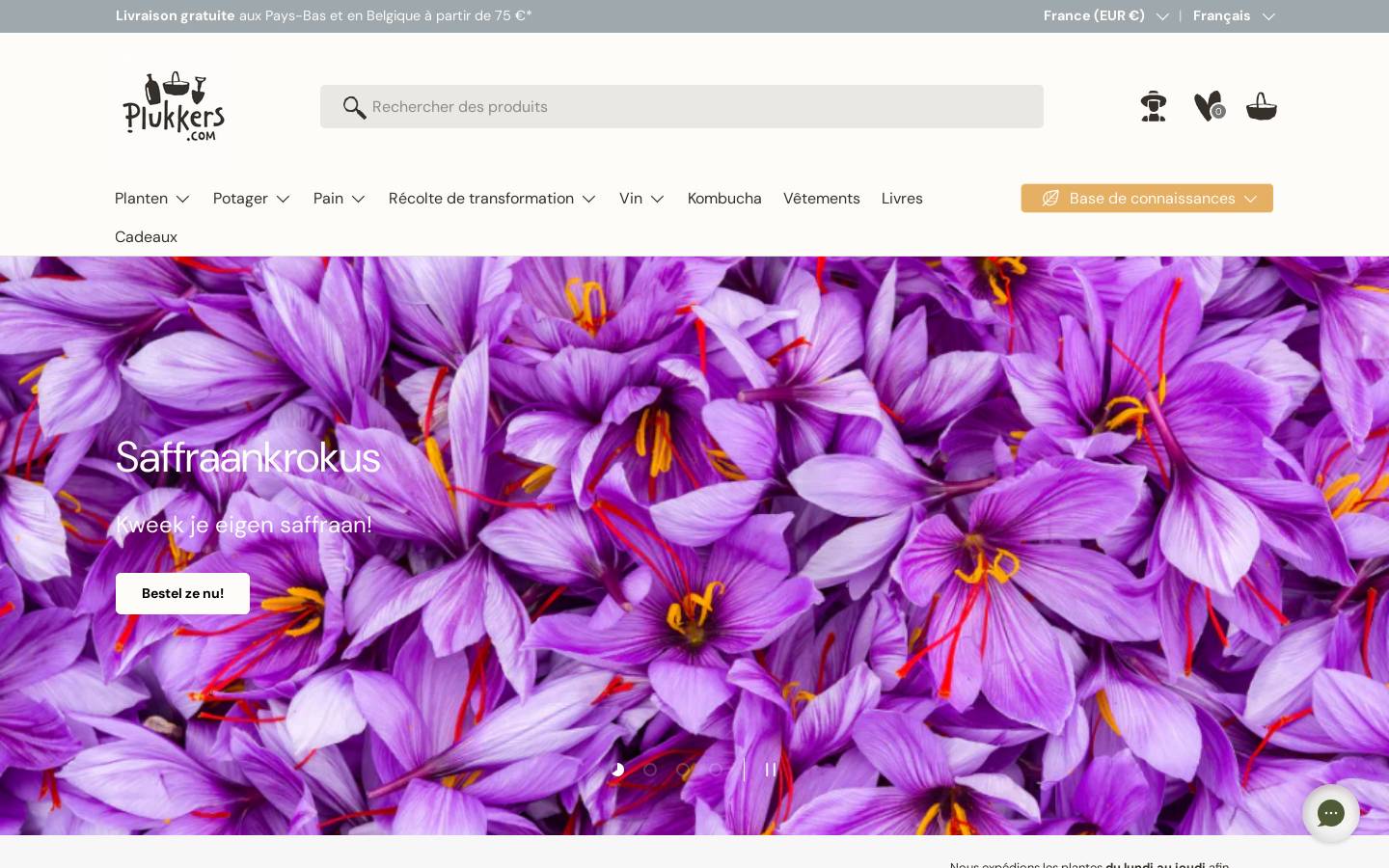Click the Bestel ze nu! button
Viewport: 1389px width, 868px height.
click(182, 593)
